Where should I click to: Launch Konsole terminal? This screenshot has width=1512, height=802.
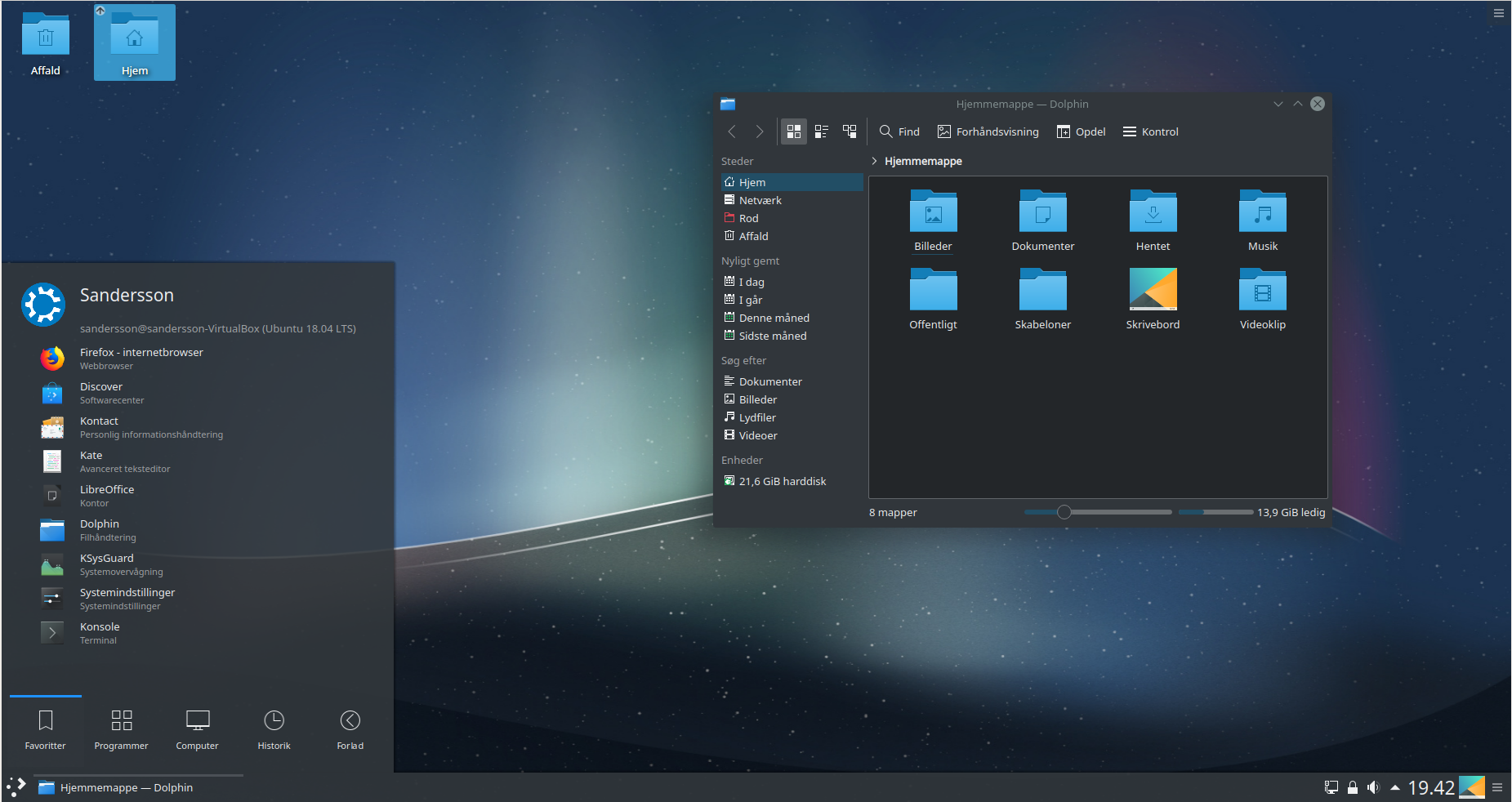point(200,633)
